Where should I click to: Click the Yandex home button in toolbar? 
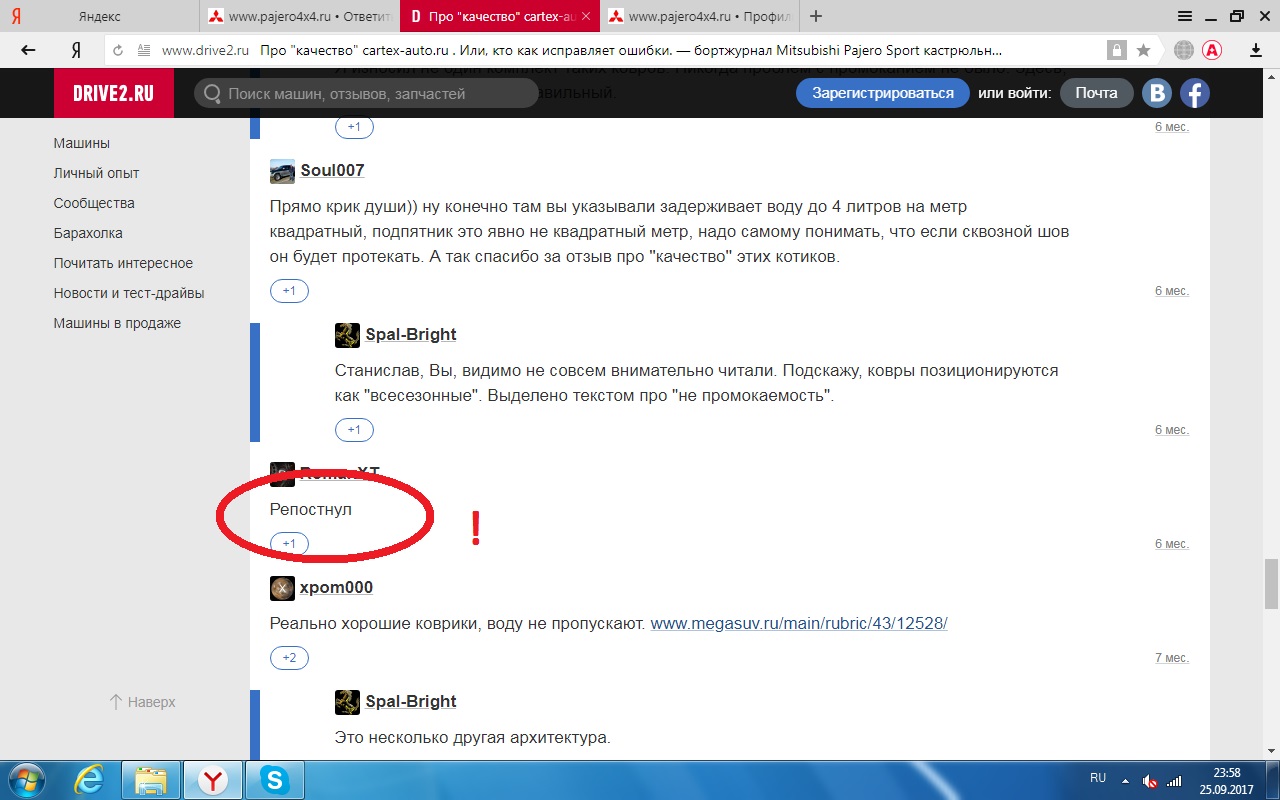point(76,50)
